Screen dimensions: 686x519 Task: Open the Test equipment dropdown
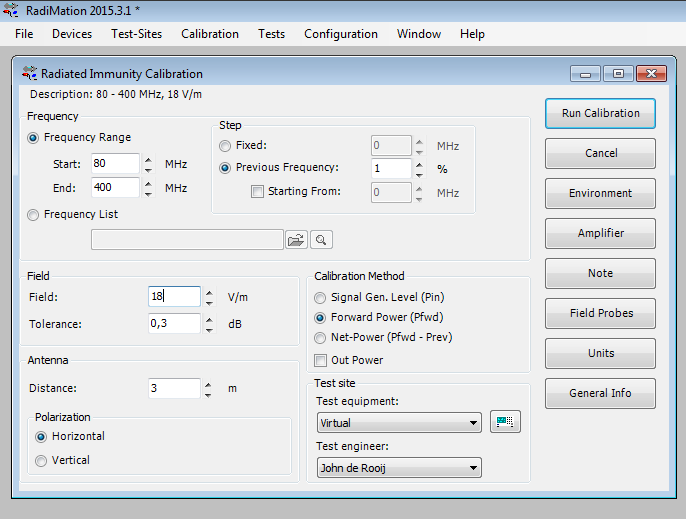tap(399, 423)
